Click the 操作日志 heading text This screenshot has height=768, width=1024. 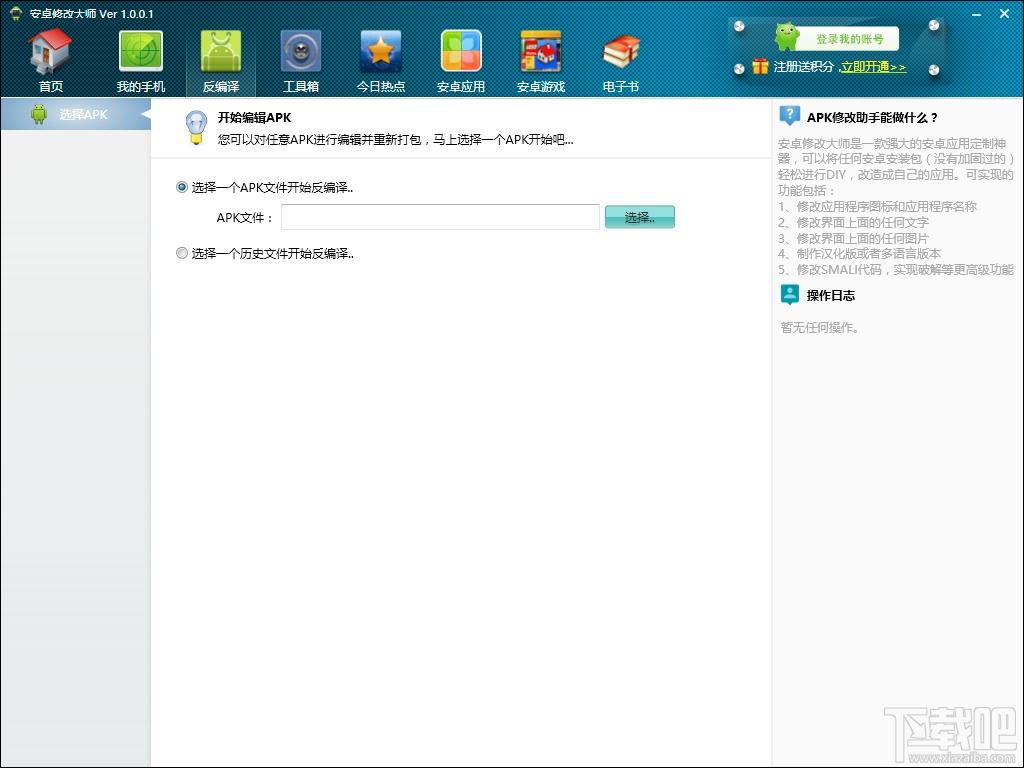pos(831,295)
